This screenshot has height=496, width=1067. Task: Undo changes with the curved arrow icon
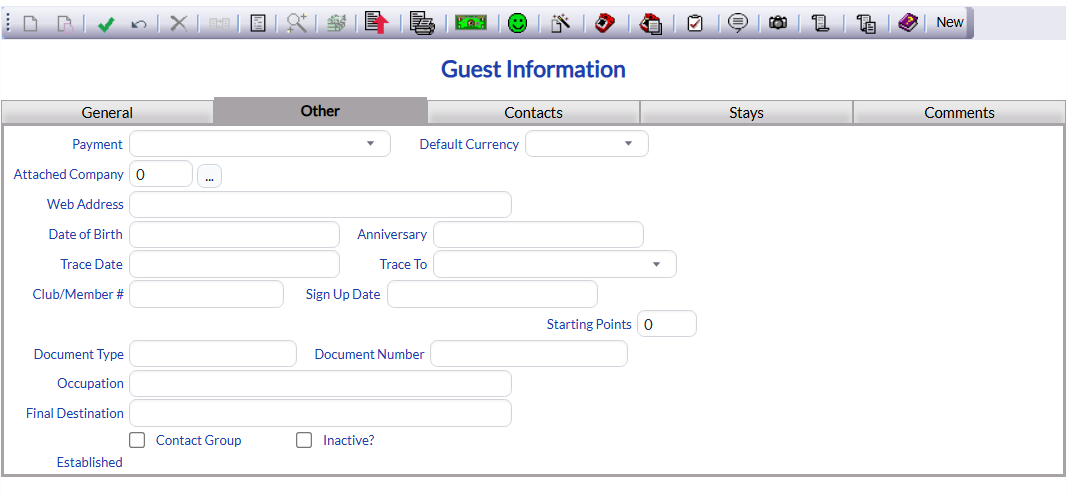(139, 24)
